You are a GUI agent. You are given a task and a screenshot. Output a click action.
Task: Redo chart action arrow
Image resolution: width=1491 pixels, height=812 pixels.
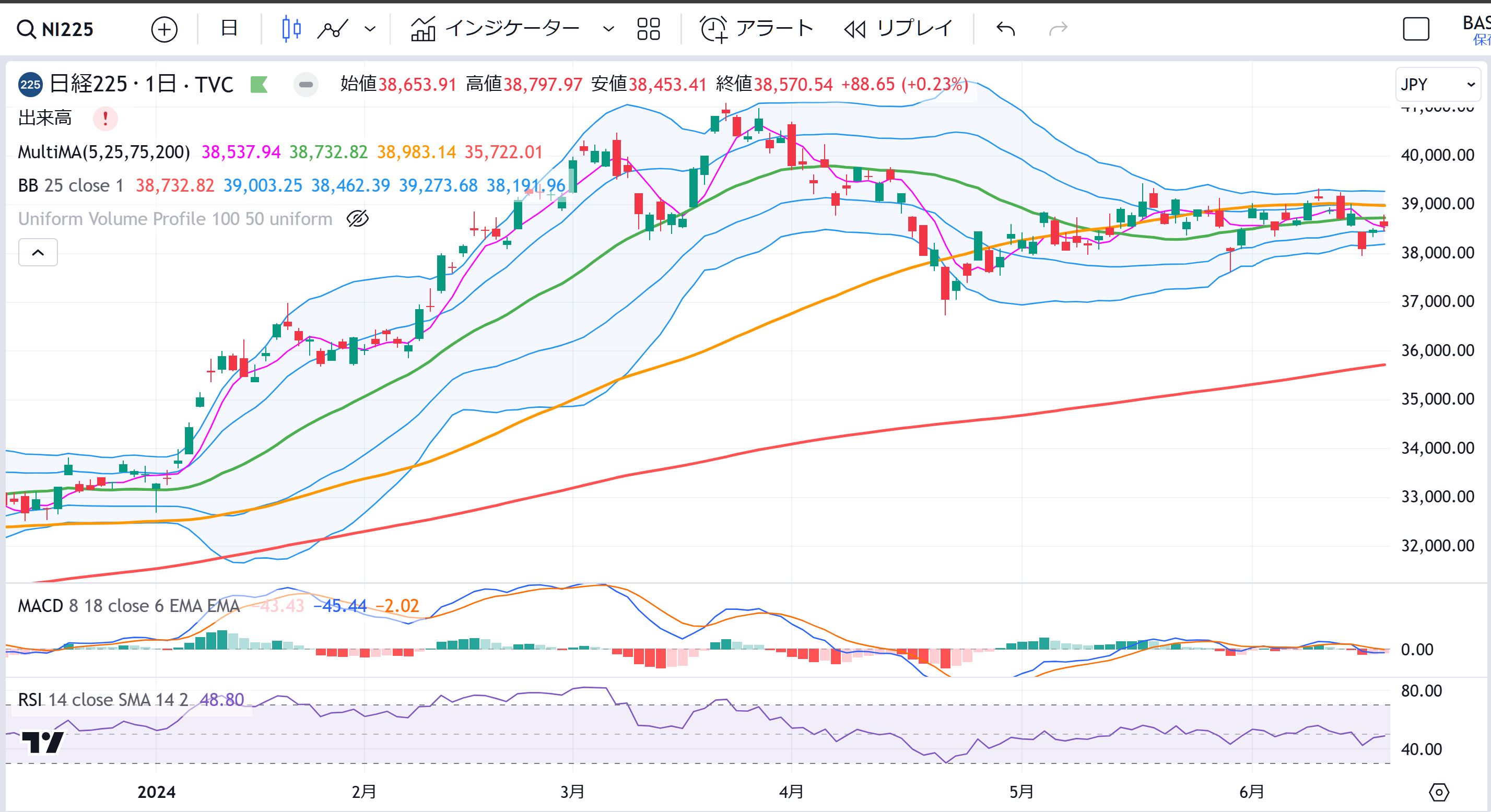[1058, 29]
